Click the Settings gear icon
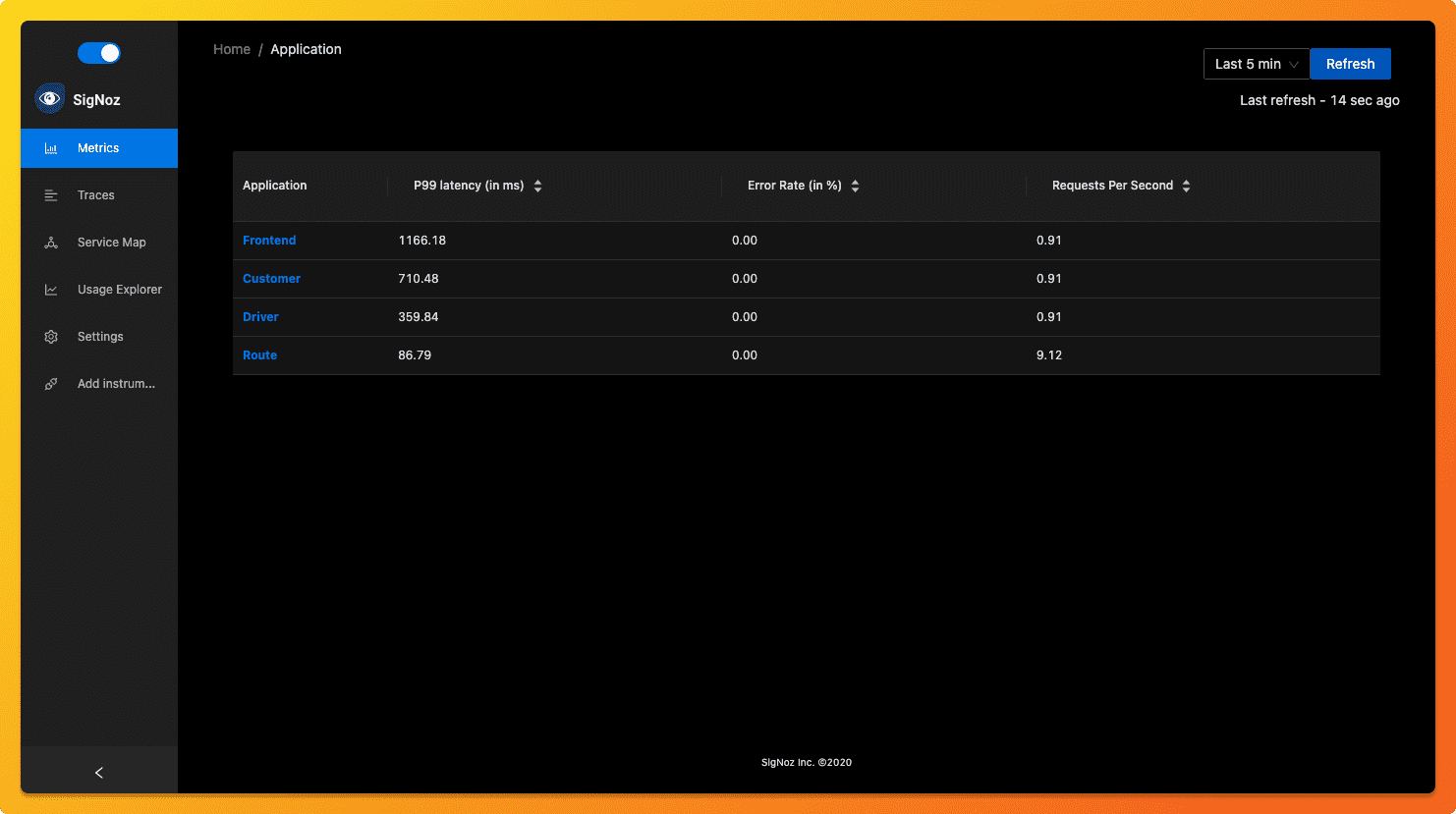 50,336
